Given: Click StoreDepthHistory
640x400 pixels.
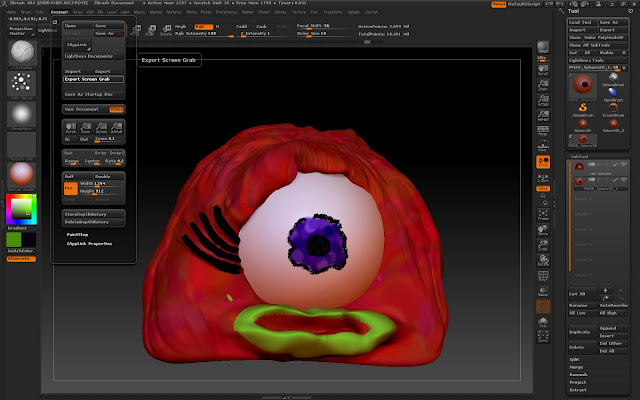Looking at the screenshot, I should coord(93,214).
